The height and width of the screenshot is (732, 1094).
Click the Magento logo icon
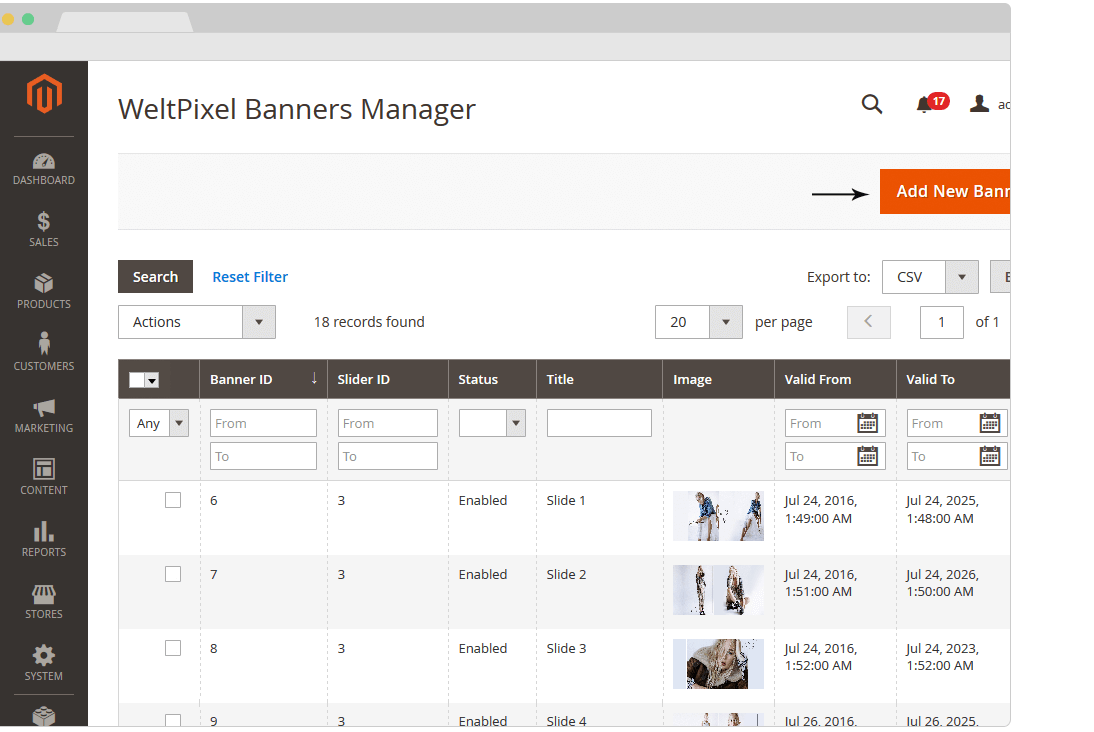tap(44, 95)
